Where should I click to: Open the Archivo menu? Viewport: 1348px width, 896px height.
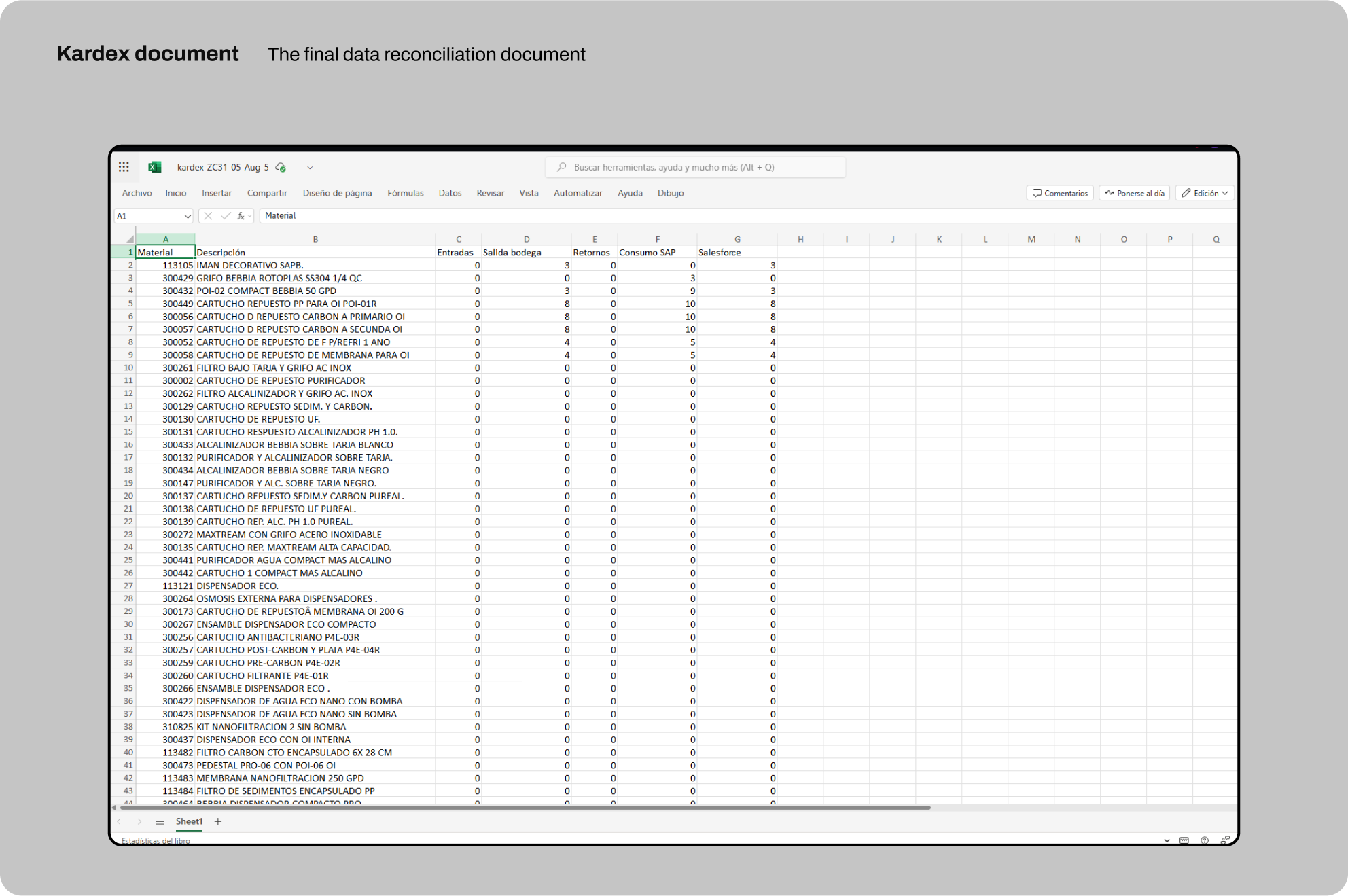tap(137, 193)
